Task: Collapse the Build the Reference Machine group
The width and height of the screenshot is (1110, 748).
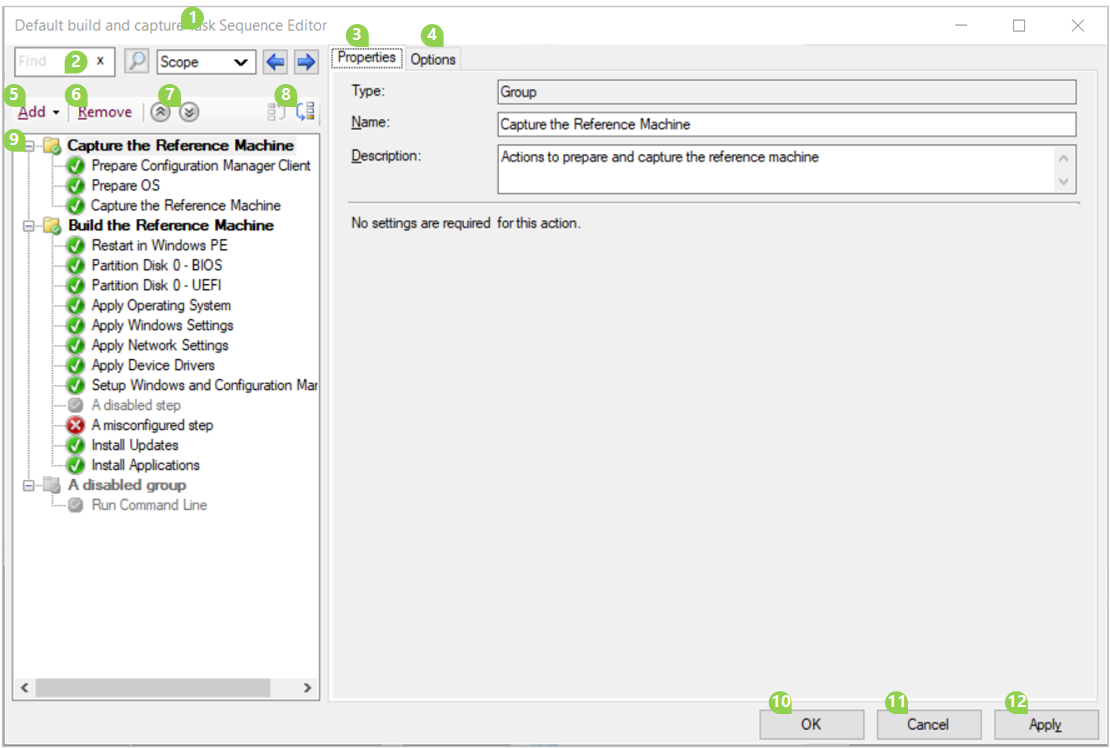Action: click(30, 225)
